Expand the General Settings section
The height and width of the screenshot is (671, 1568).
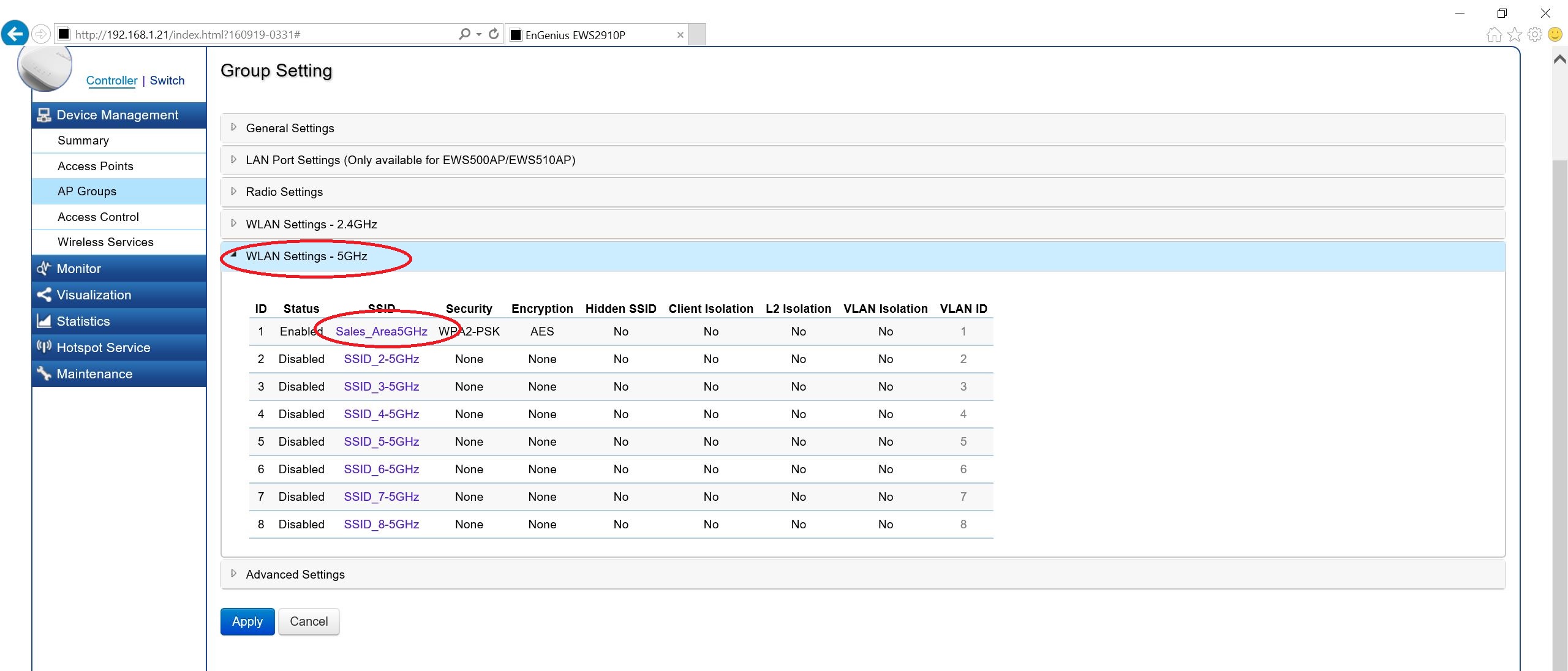[290, 128]
